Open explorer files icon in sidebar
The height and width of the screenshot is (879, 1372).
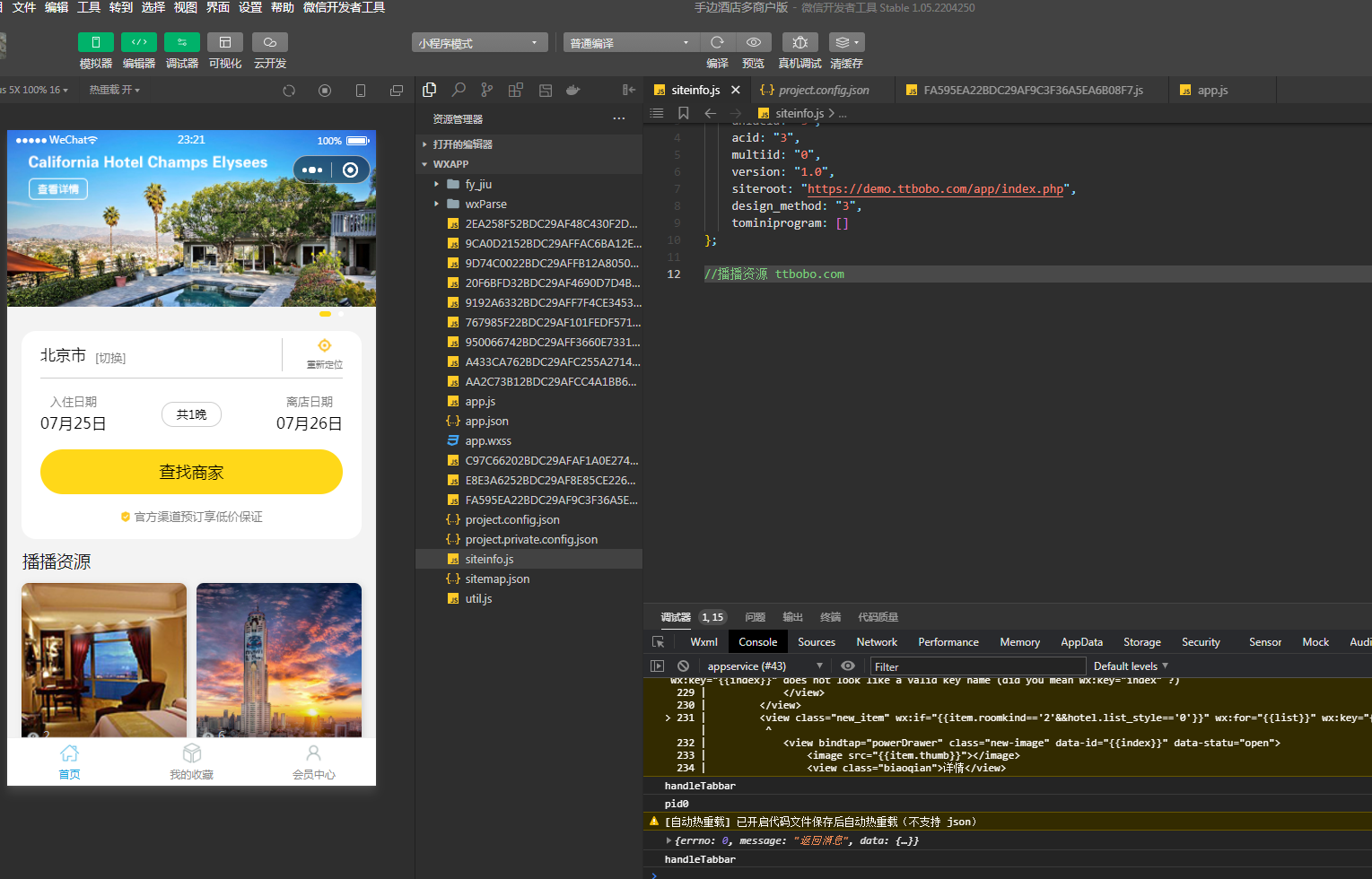[x=430, y=90]
